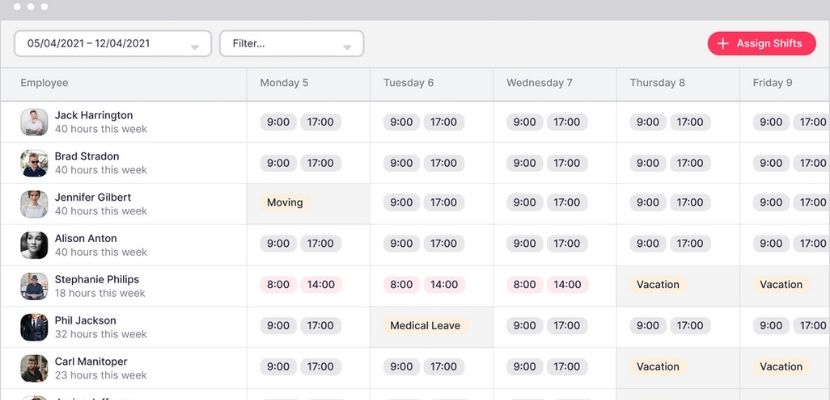The image size is (830, 400).
Task: Edit Jack Harrington's Tuesday 17:00 end time
Action: (444, 122)
